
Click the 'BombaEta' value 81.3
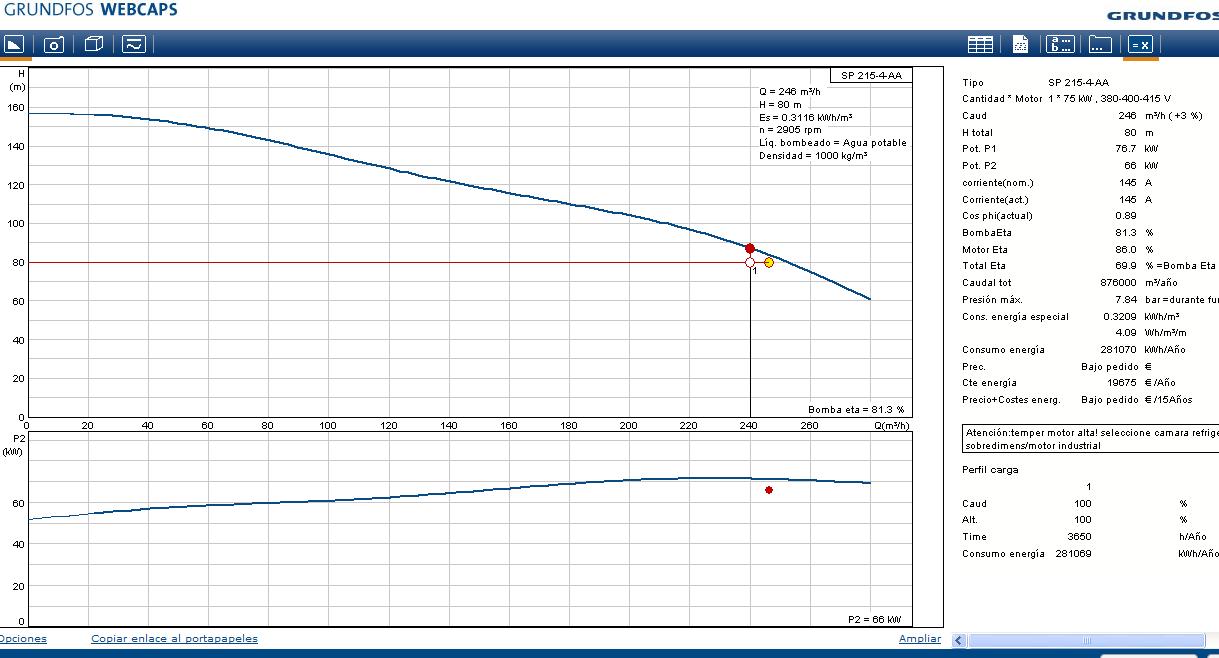point(1126,233)
